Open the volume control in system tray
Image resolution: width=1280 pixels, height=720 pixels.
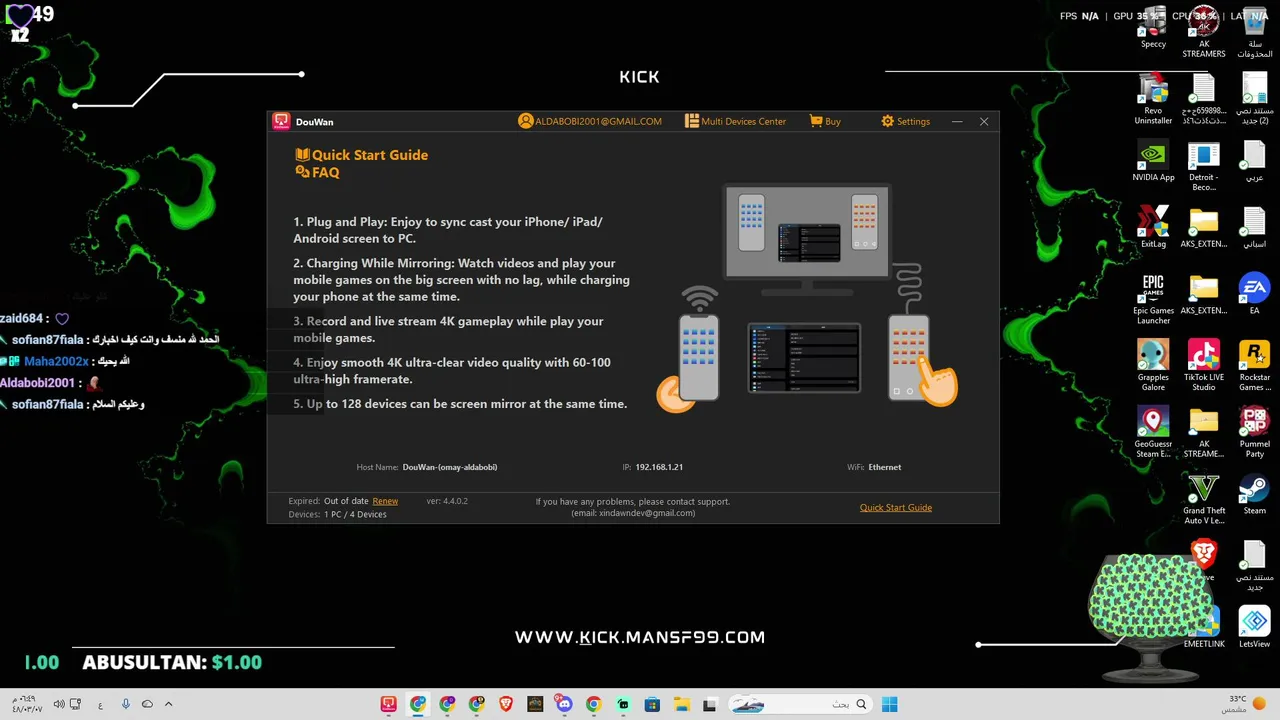60,704
